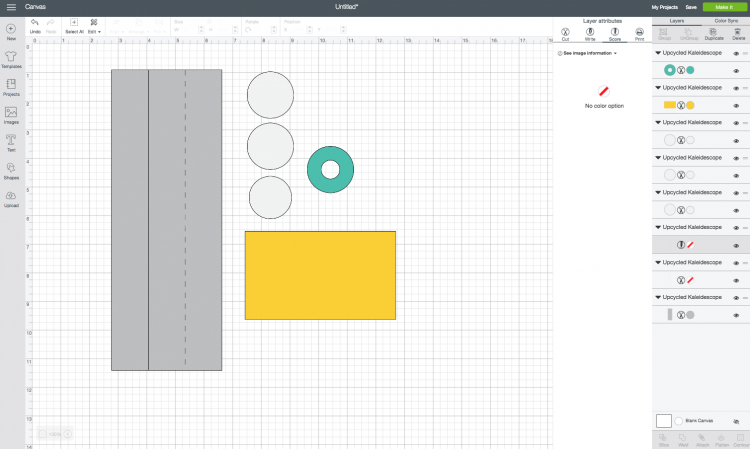The height and width of the screenshot is (449, 750).
Task: Open the Flip menu
Action: point(159,26)
